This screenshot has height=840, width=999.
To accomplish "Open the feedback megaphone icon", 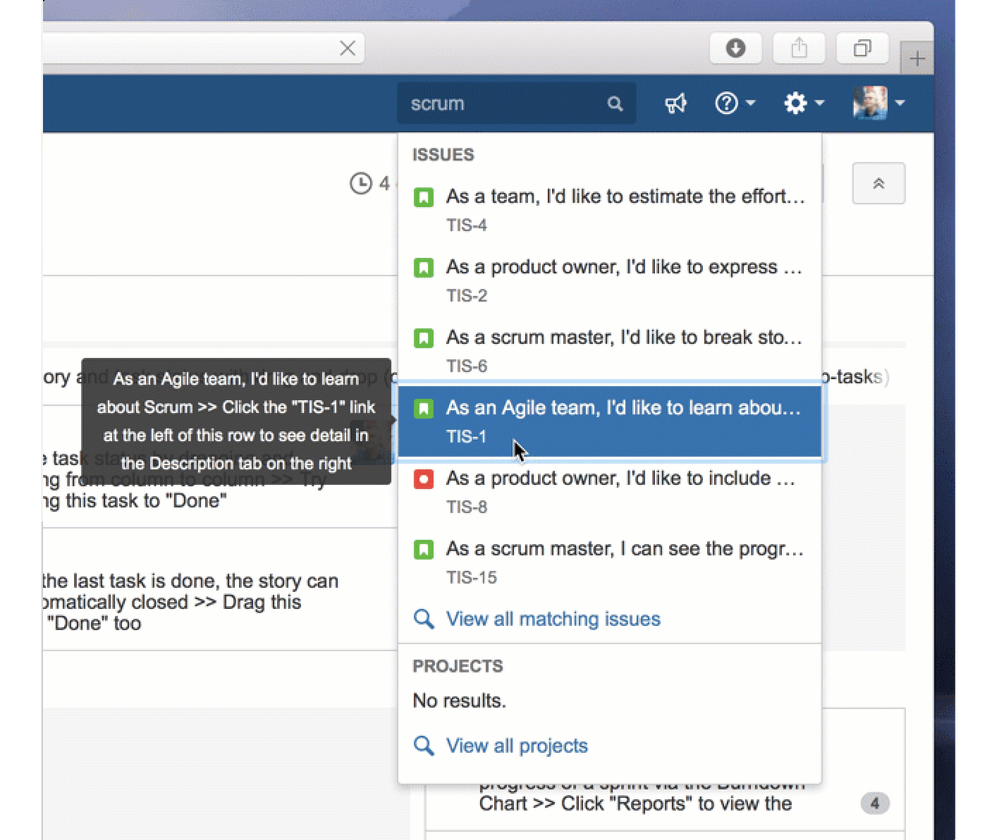I will pos(675,103).
